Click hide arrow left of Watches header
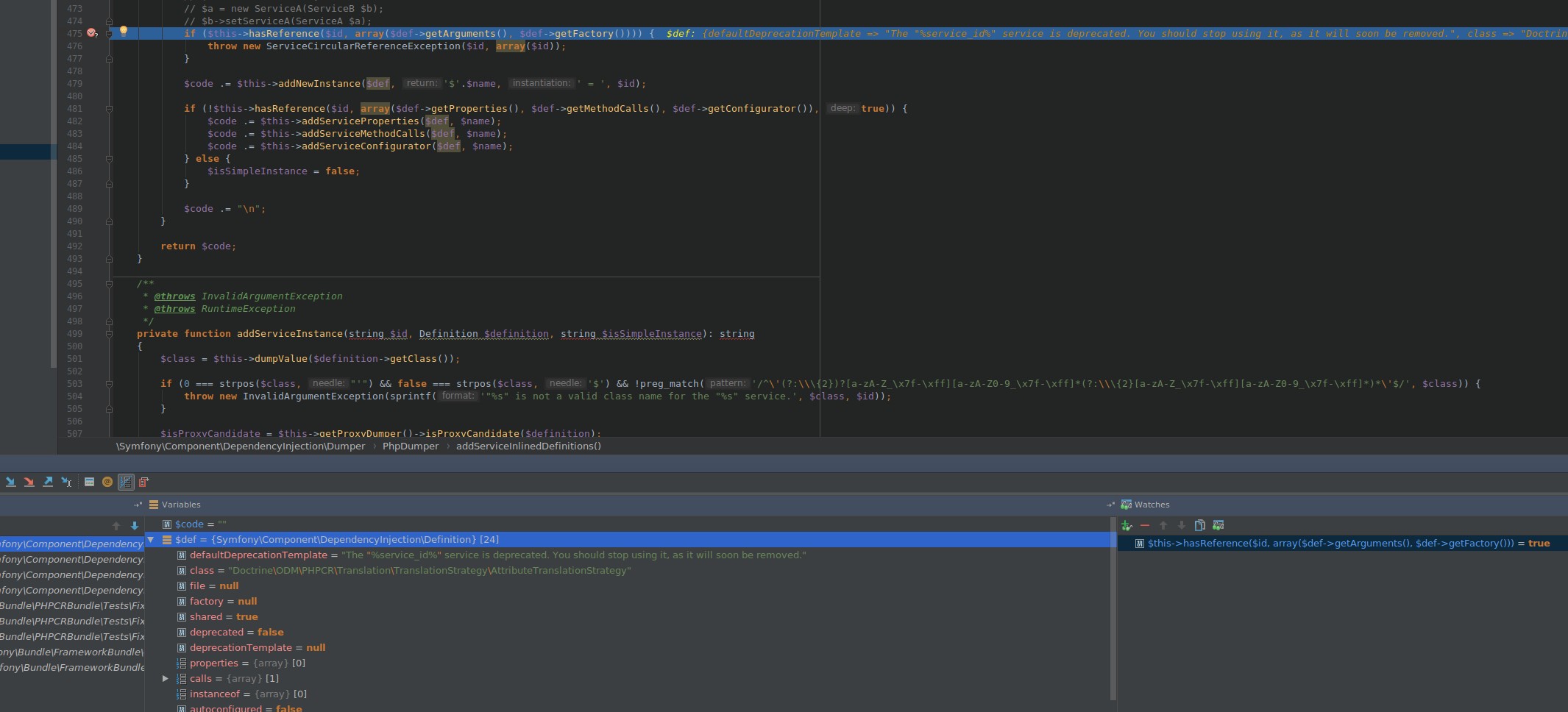 click(1110, 505)
